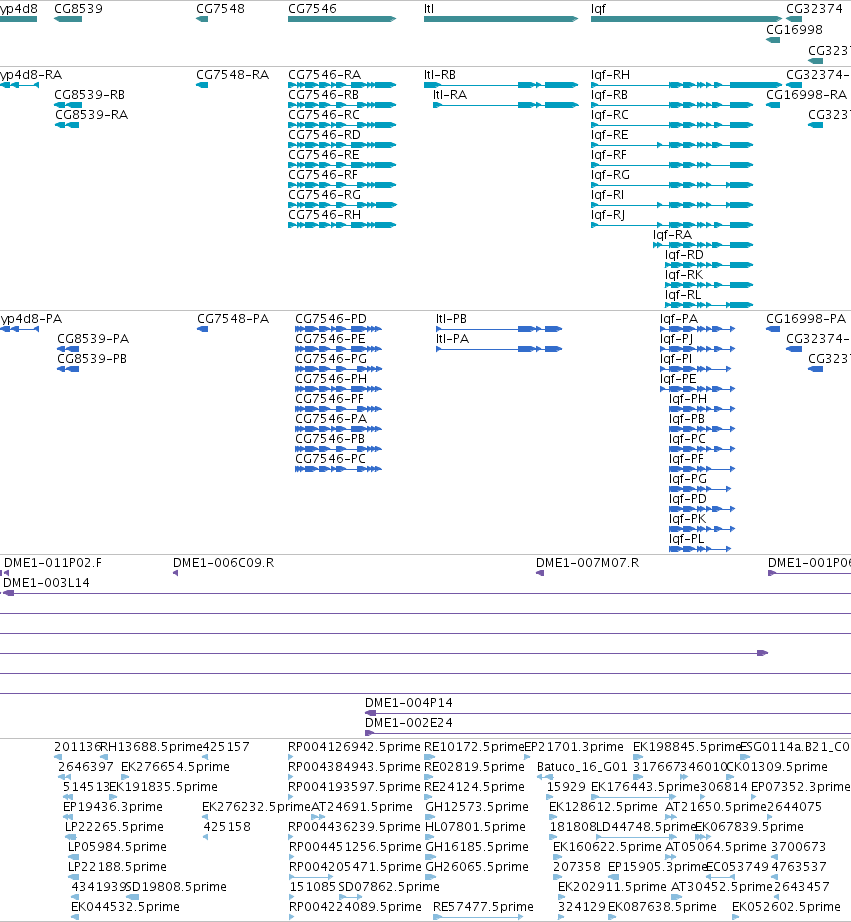Select EST RE10172.5prime
This screenshot has height=922, width=851.
click(474, 747)
